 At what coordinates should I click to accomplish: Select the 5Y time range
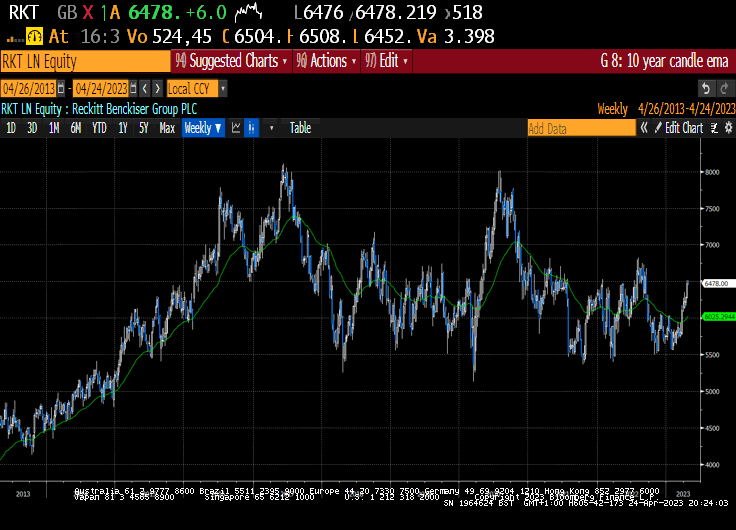[144, 128]
